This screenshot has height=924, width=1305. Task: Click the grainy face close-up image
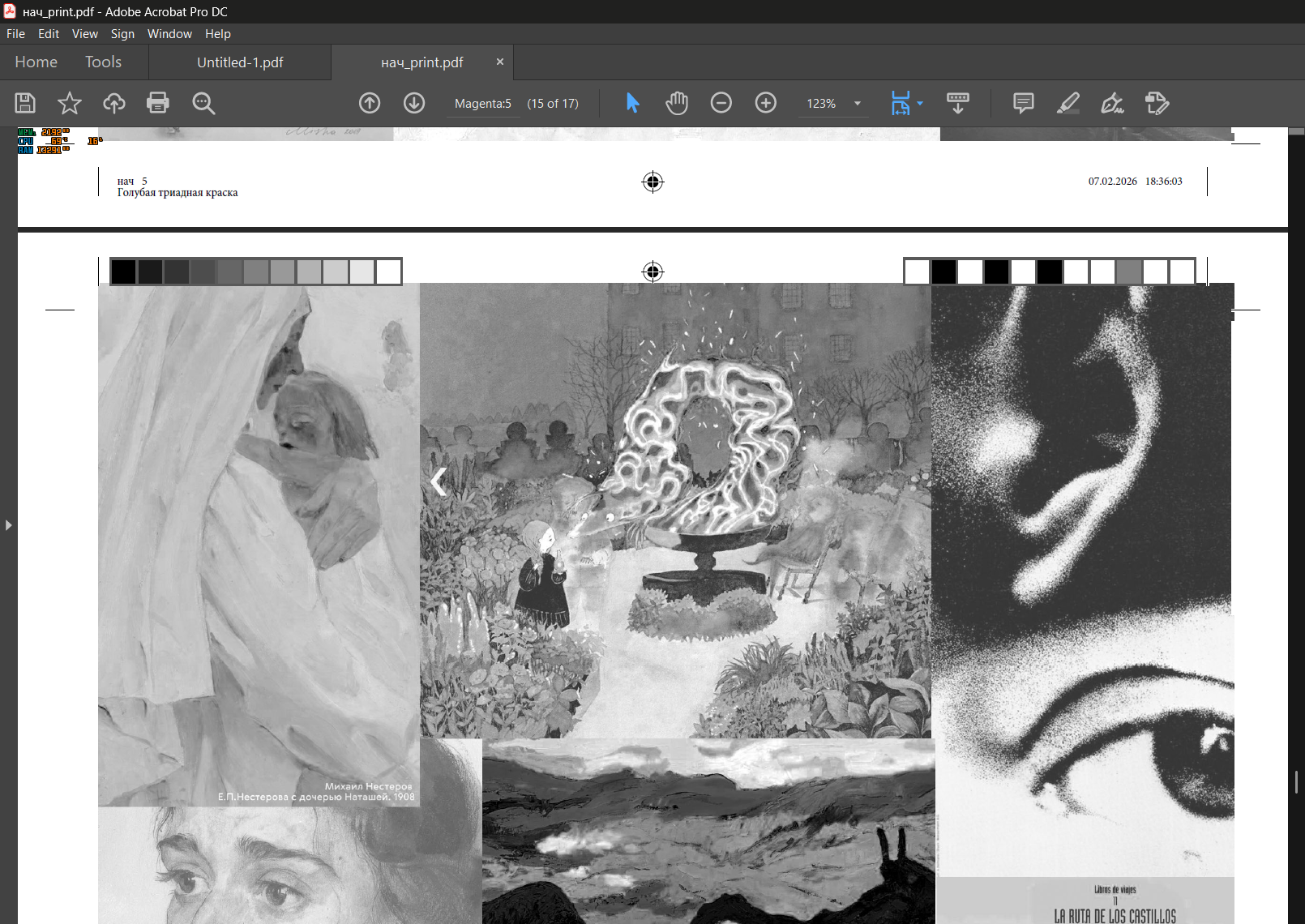(x=1083, y=580)
